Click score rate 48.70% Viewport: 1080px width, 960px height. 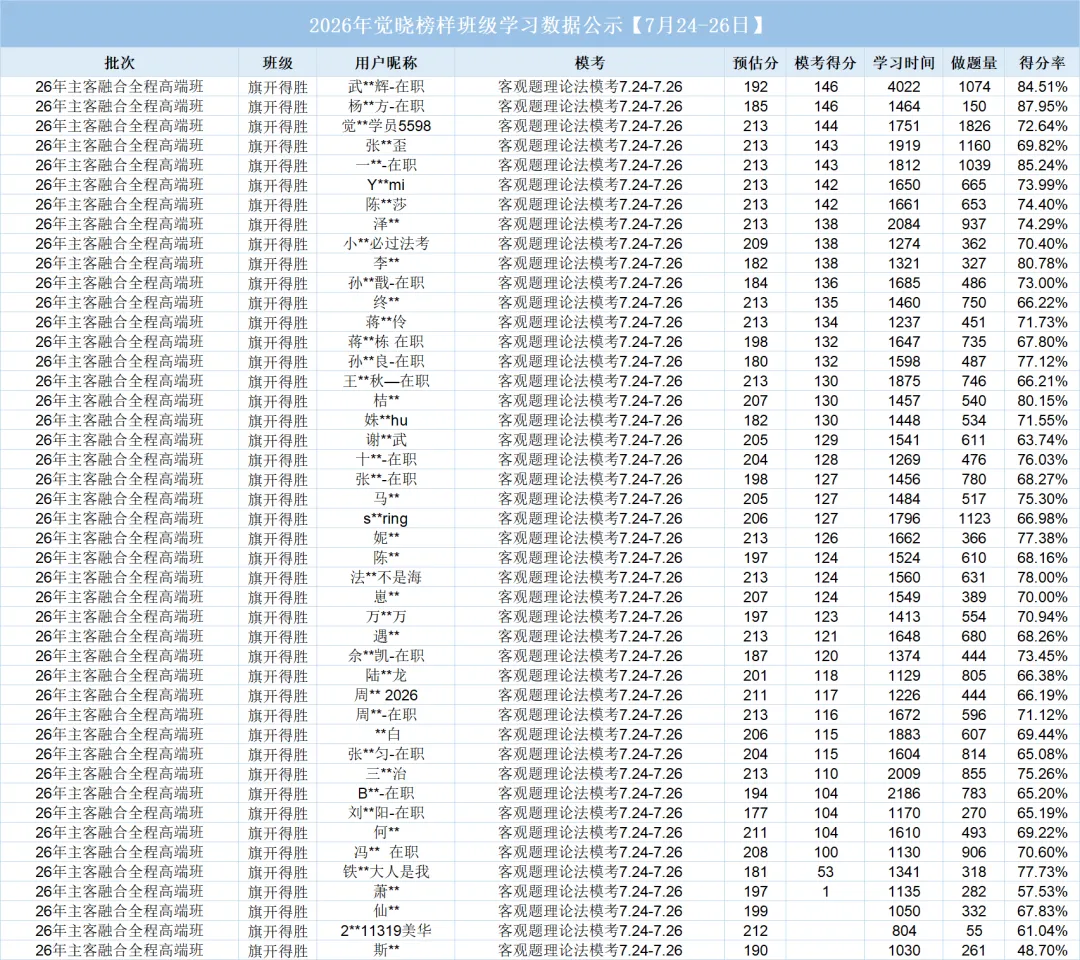click(1042, 950)
